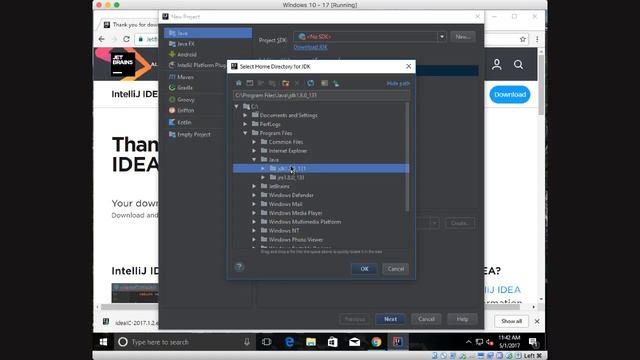The image size is (640, 360).
Task: Click Cancel in Select Home Directory dialog
Action: [396, 269]
